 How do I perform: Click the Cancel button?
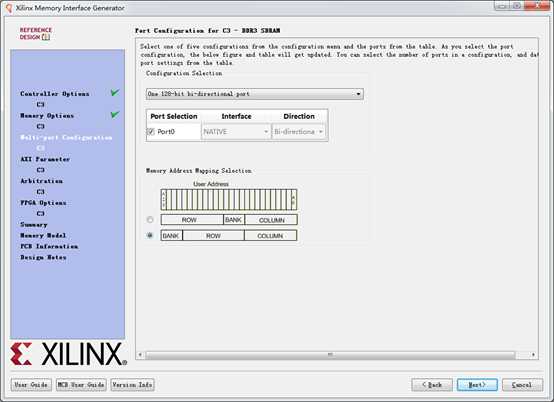coord(522,385)
